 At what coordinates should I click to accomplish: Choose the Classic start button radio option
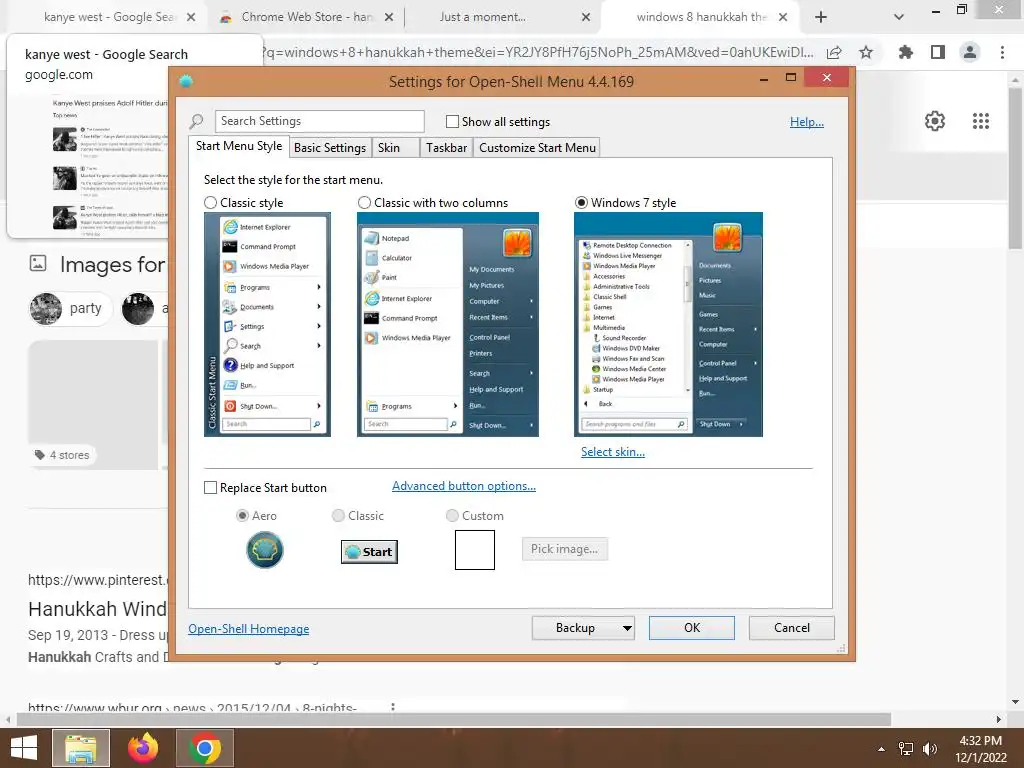point(338,516)
